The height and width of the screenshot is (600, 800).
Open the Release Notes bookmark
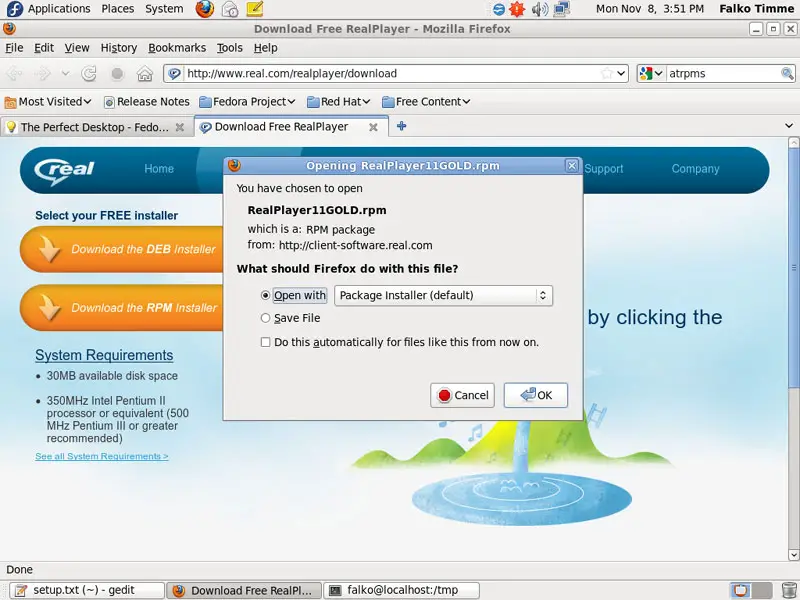(146, 102)
